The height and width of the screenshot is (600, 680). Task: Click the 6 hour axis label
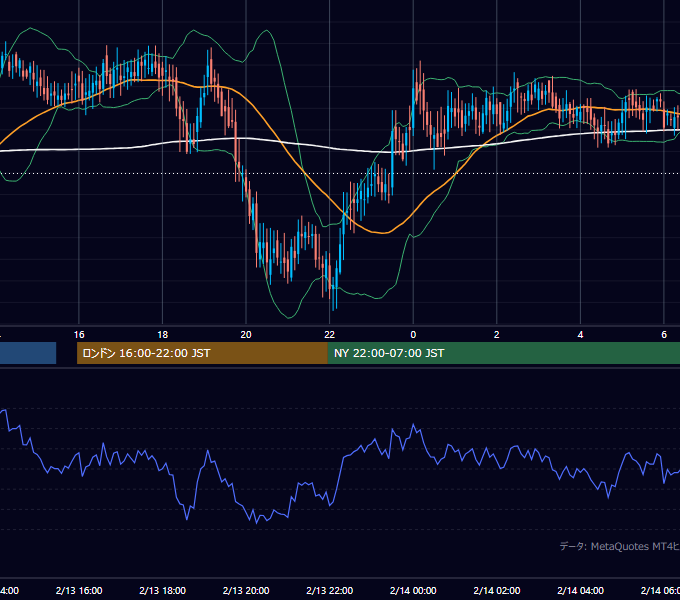click(x=664, y=335)
